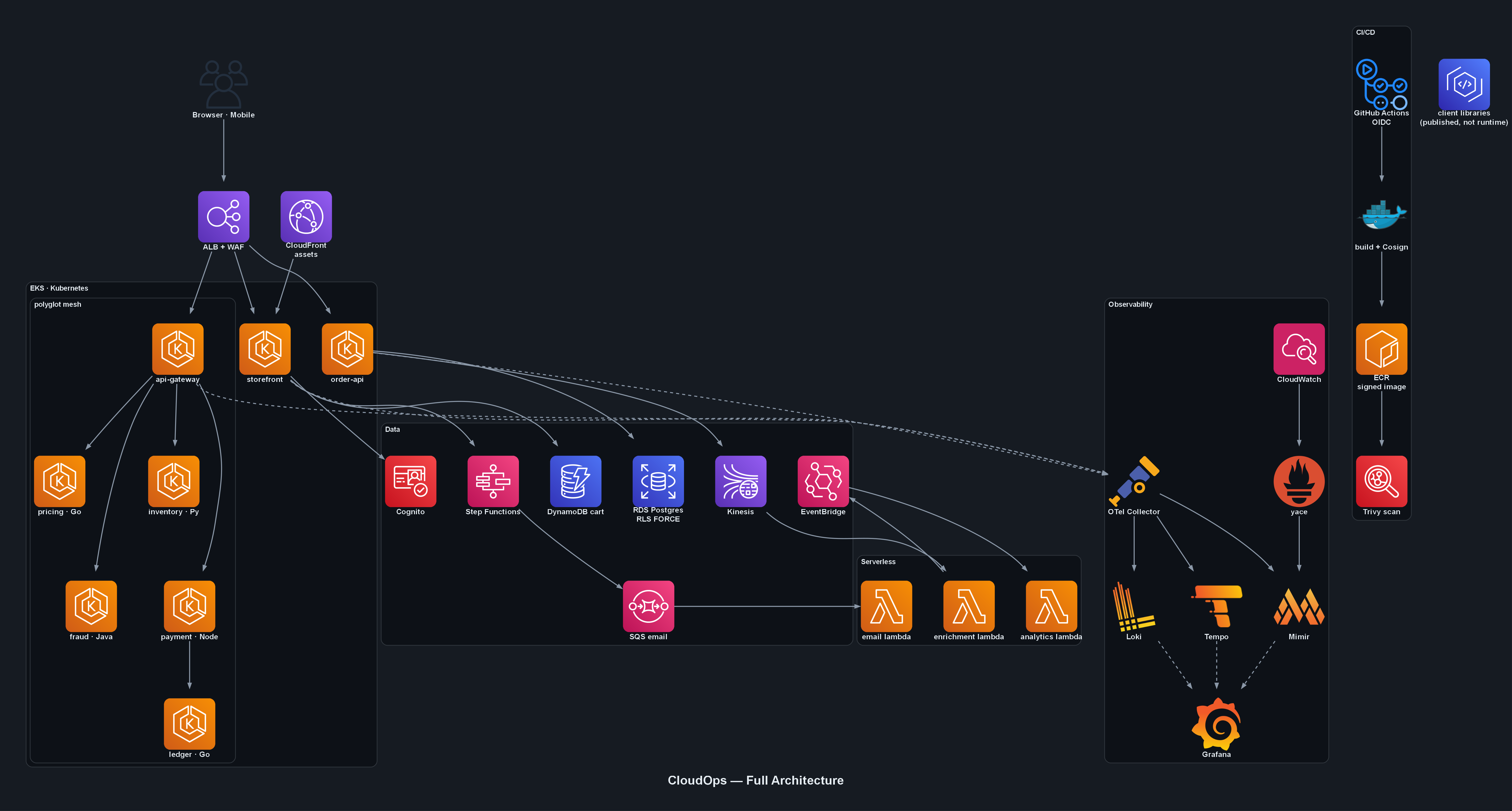Click the EventBridge icon
This screenshot has width=1512, height=811.
click(x=823, y=481)
